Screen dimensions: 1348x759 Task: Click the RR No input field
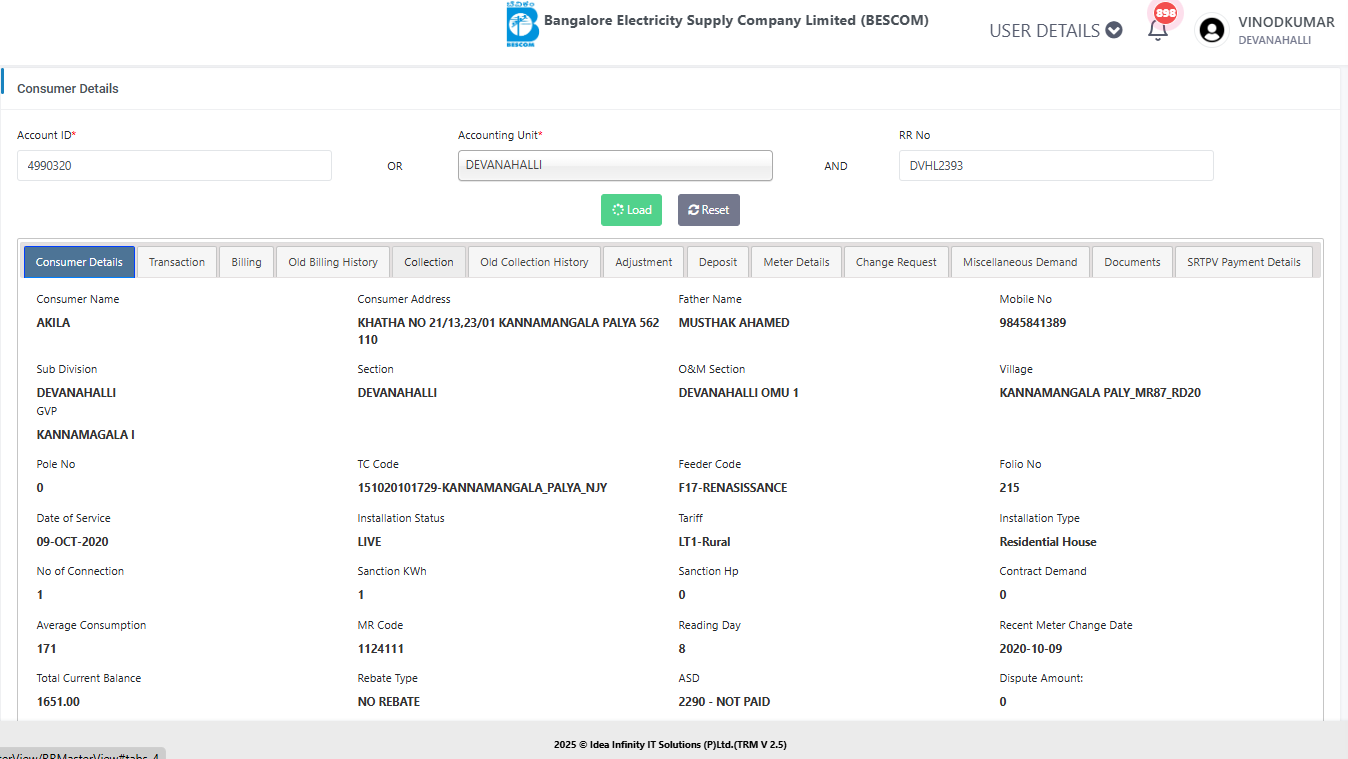pos(1055,166)
